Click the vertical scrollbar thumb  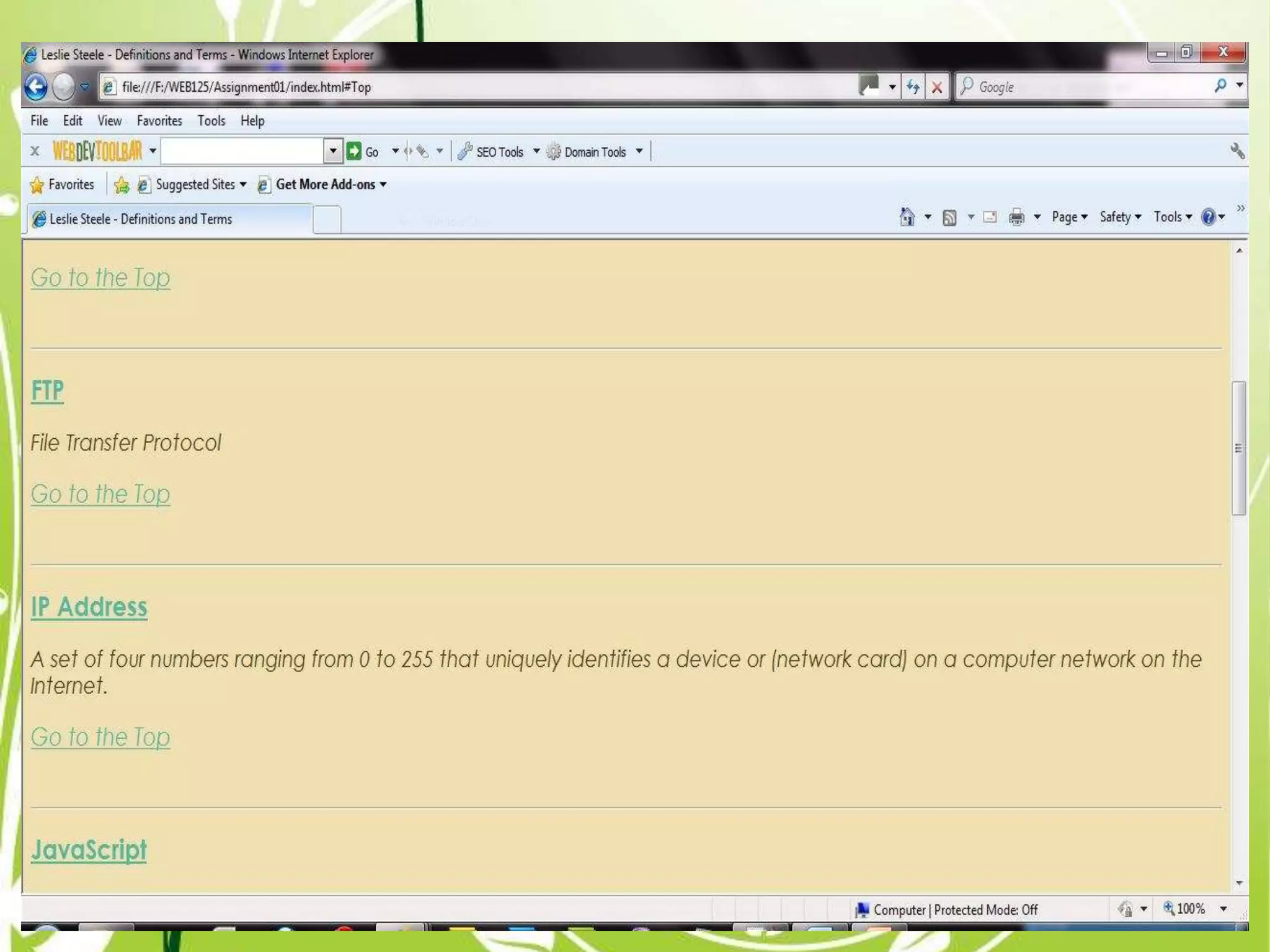point(1238,448)
